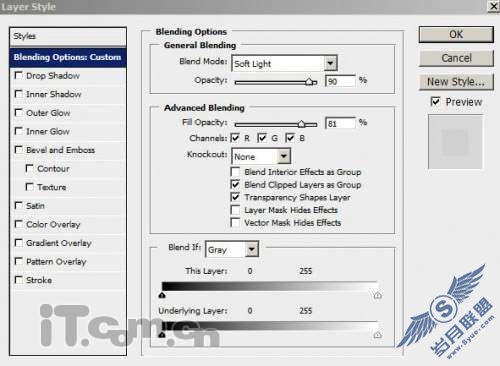This screenshot has height=366, width=500.
Task: Enable Blend Interior Effects as Group
Action: point(235,172)
